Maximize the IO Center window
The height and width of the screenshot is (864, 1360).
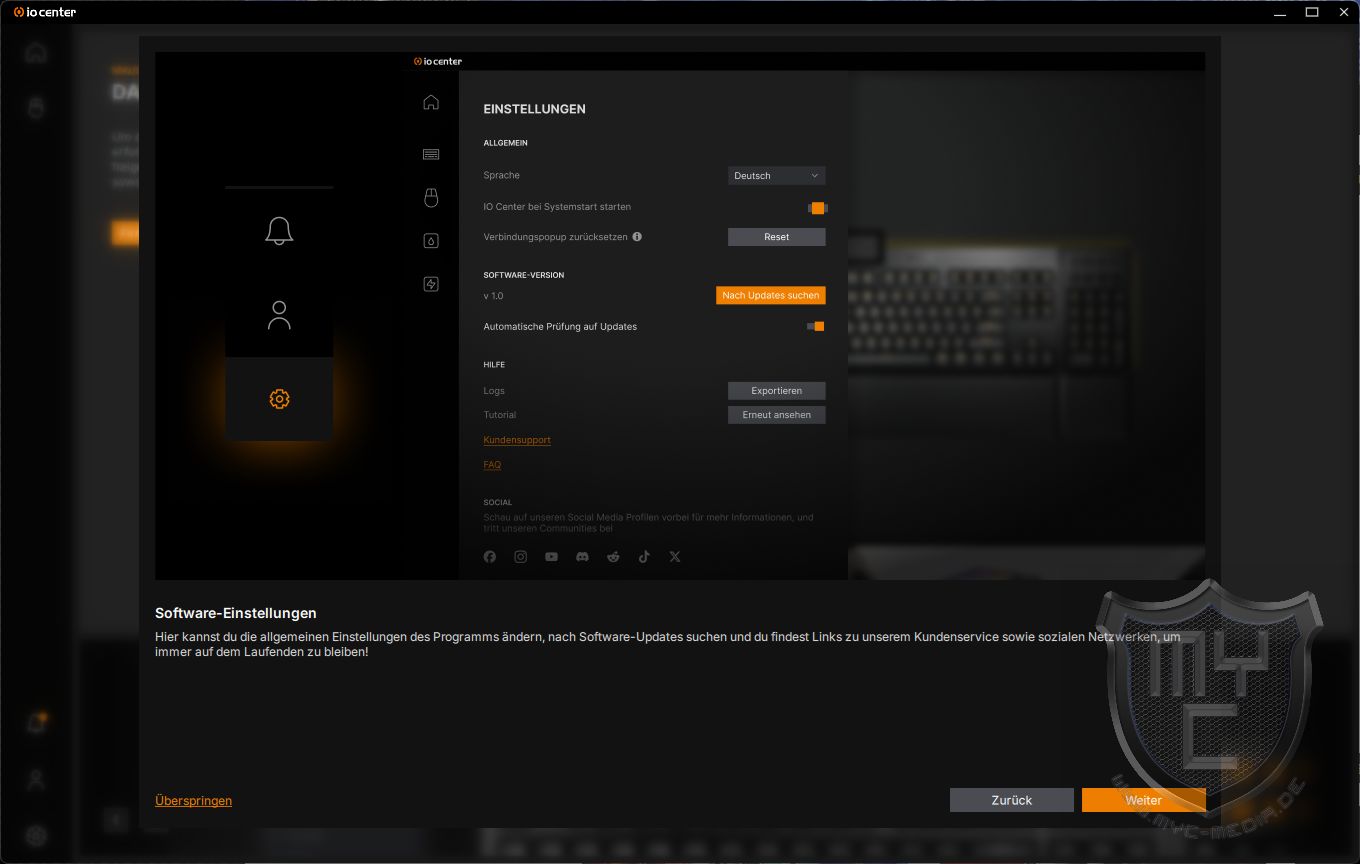[1312, 12]
